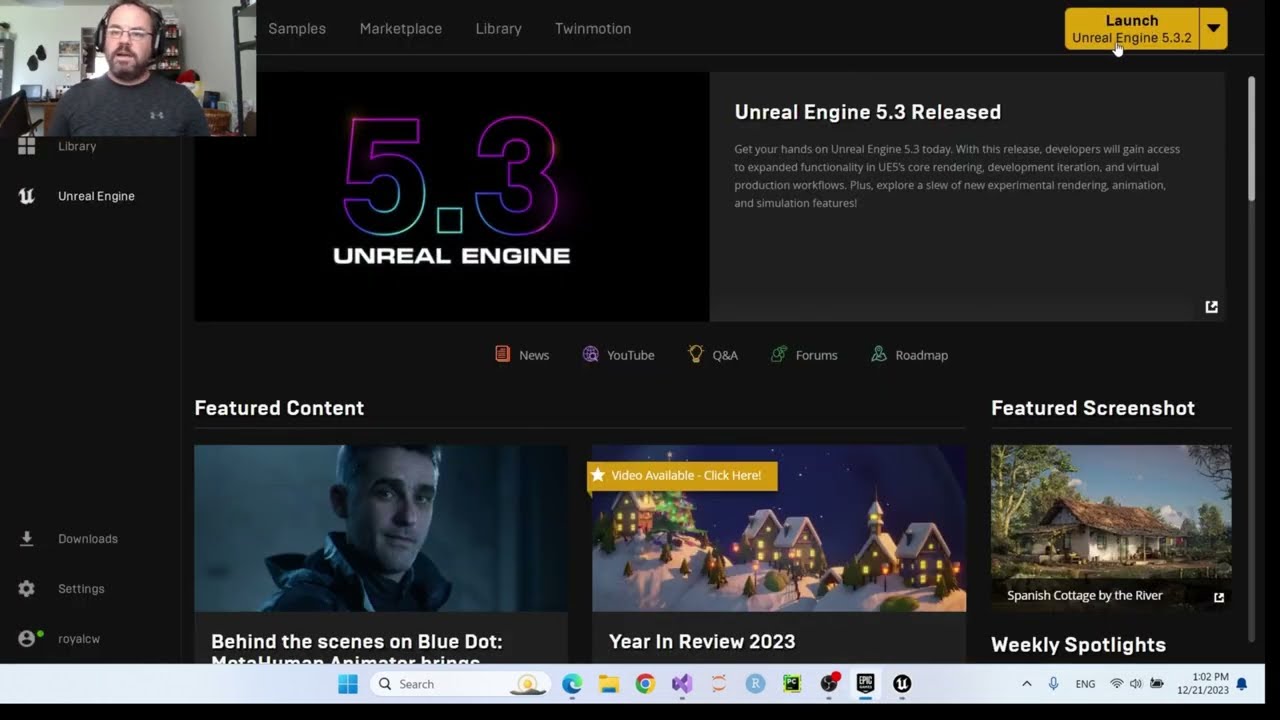This screenshot has height=720, width=1280.
Task: Click the Roadmap icon
Action: pos(879,354)
